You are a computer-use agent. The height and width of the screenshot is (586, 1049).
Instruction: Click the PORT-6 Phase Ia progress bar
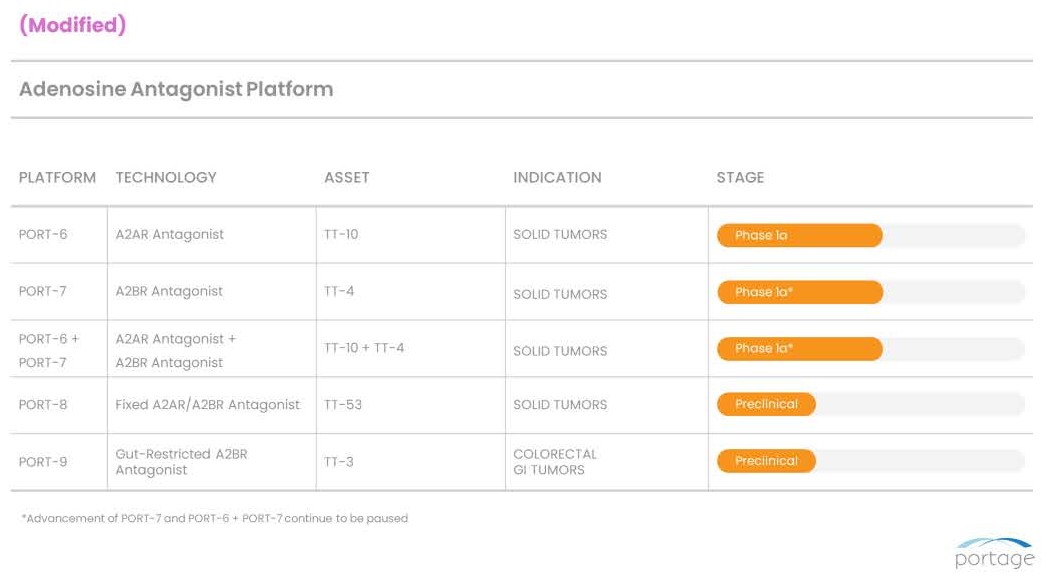click(799, 236)
